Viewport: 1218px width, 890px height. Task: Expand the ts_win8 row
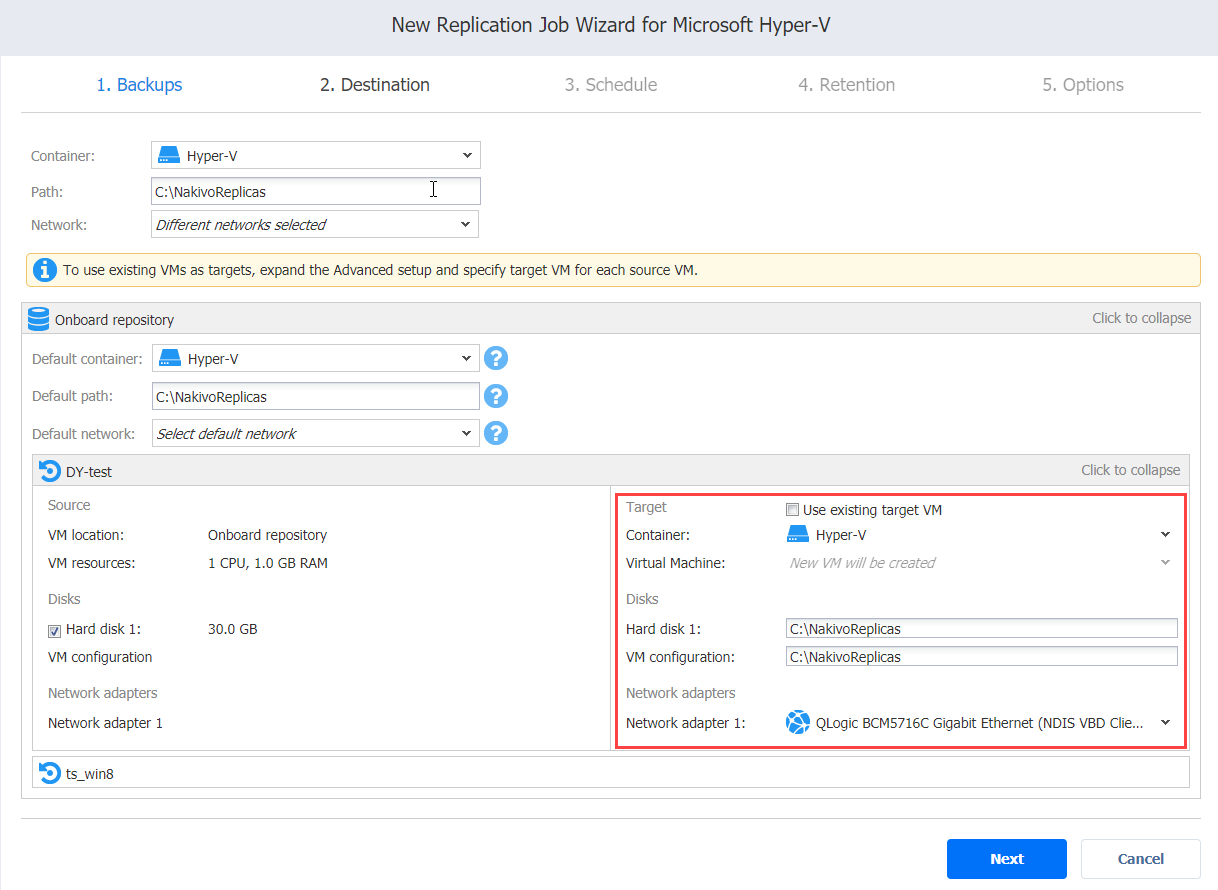click(610, 773)
